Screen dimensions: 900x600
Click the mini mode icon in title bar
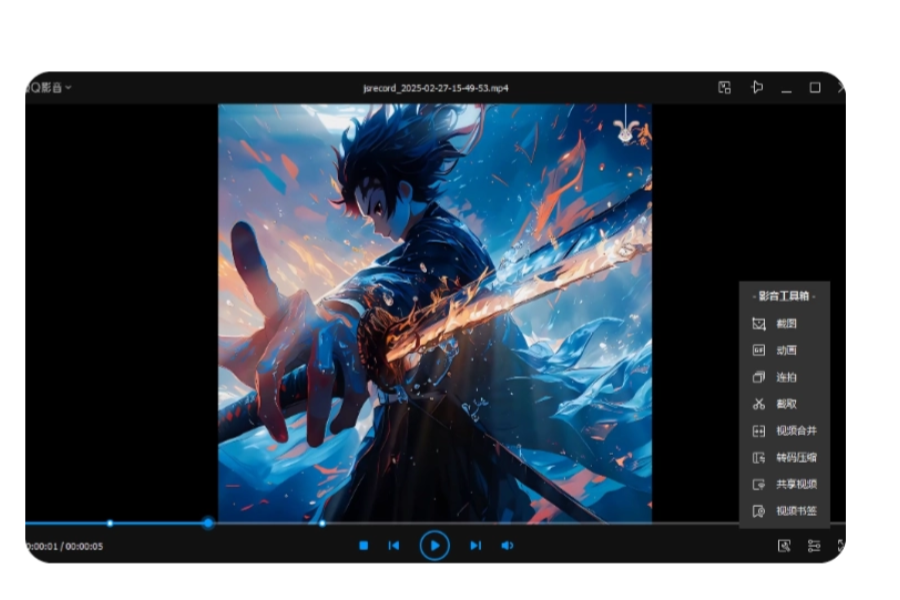point(725,88)
